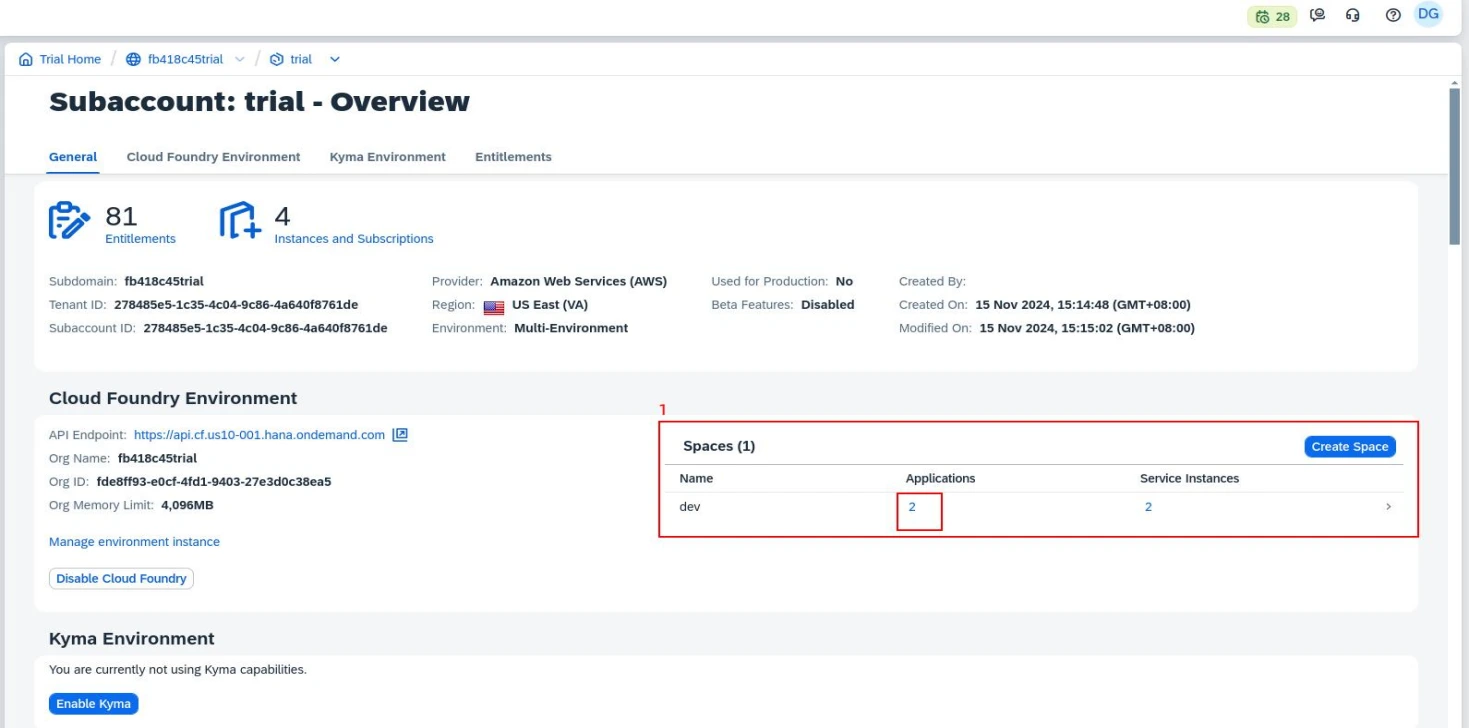Click the Applications column header
This screenshot has width=1469, height=728.
click(x=940, y=479)
